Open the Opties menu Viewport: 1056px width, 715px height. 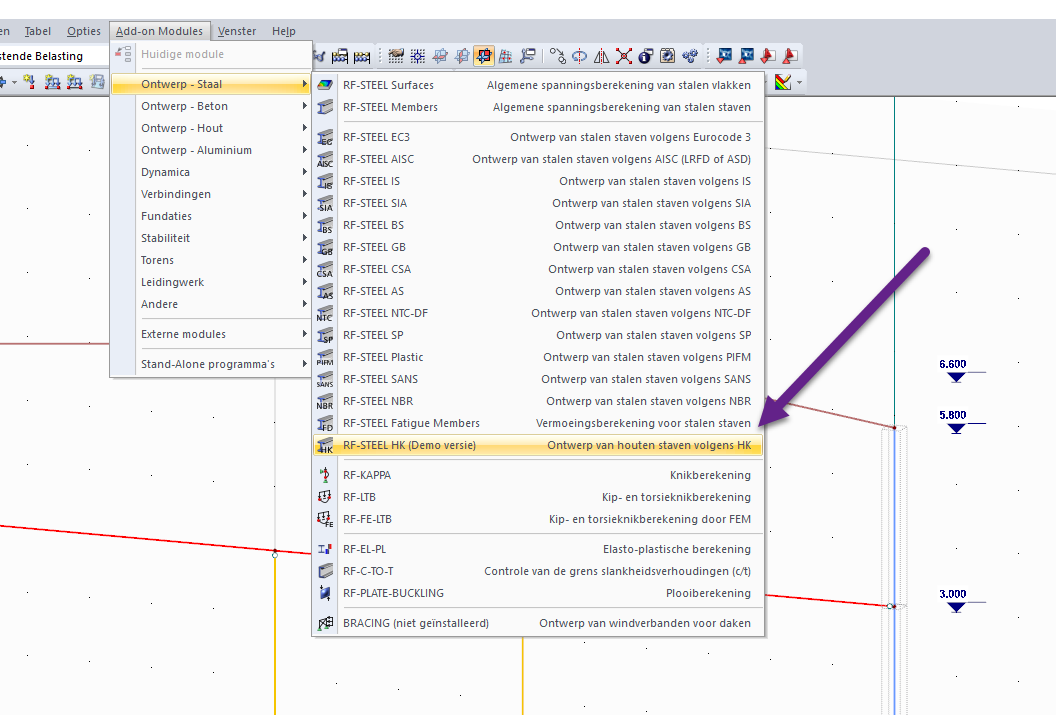[84, 31]
